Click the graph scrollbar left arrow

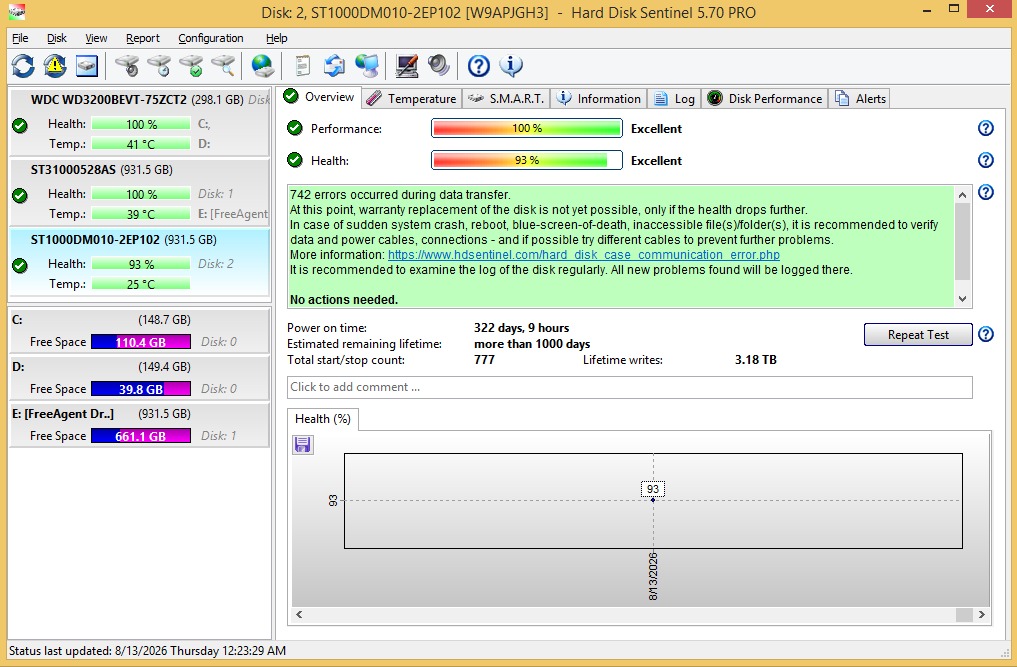[299, 614]
